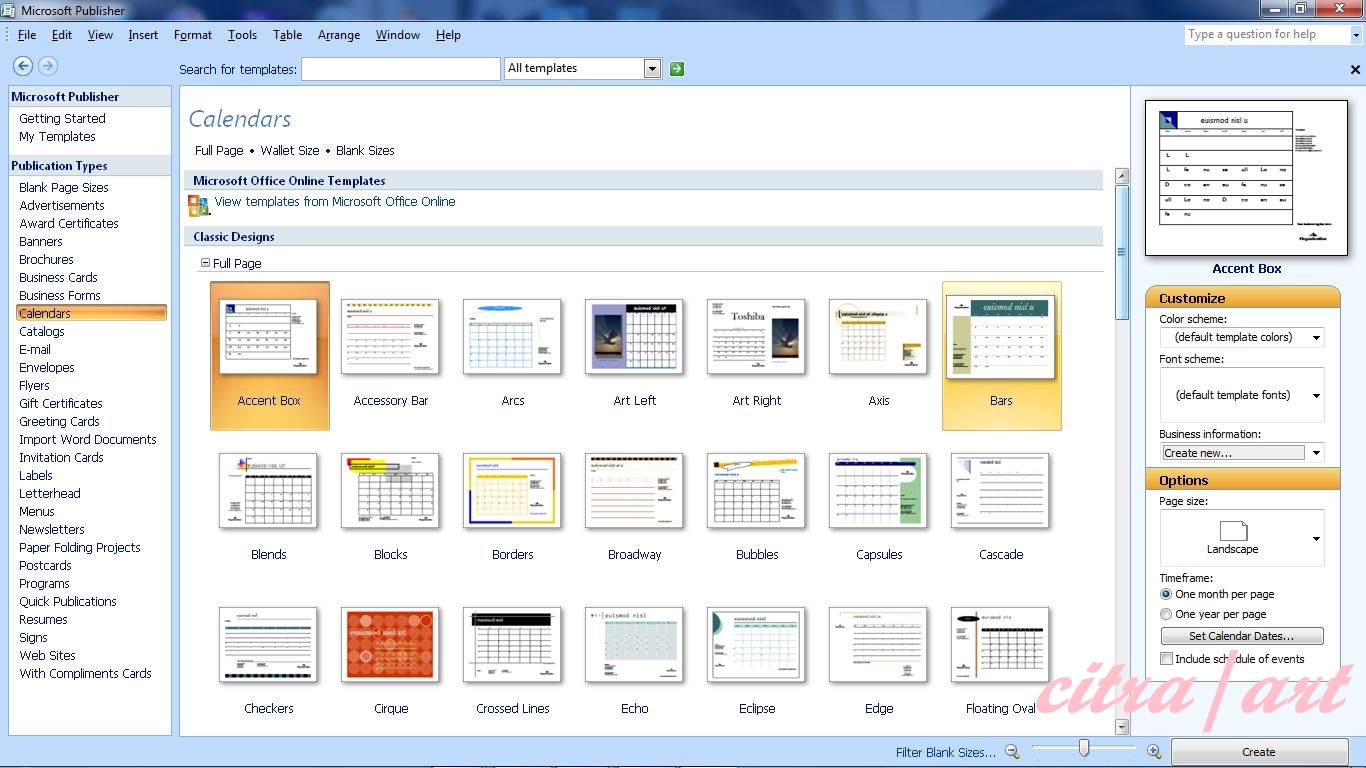Click the Search for templates field
The height and width of the screenshot is (768, 1366).
click(401, 69)
